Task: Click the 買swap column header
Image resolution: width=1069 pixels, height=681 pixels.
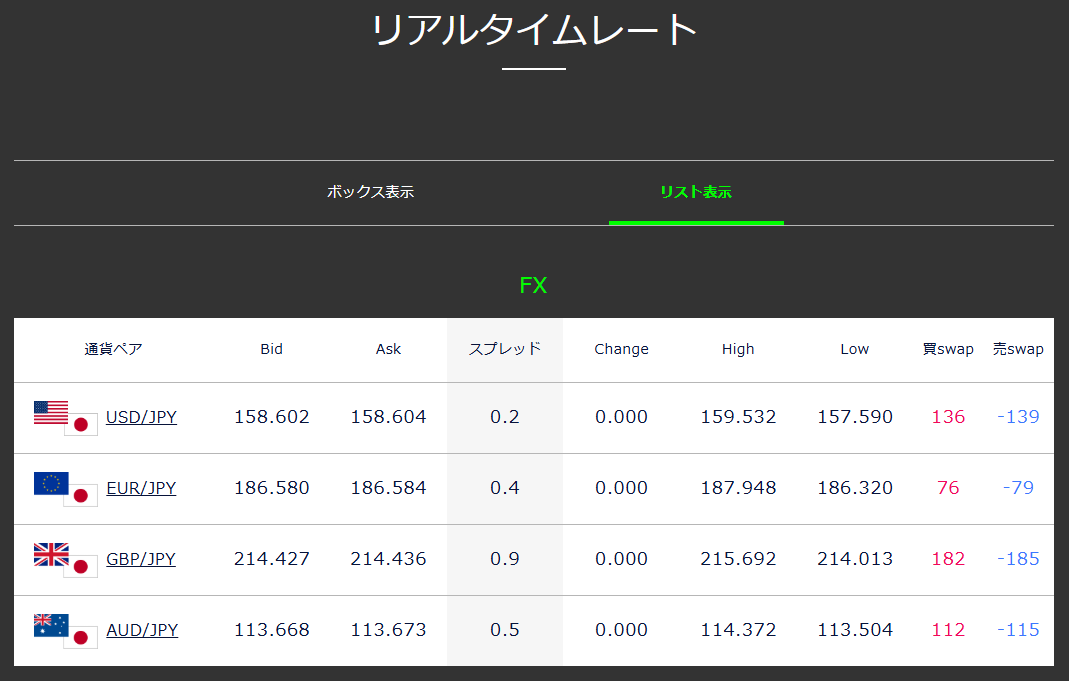Action: coord(948,349)
